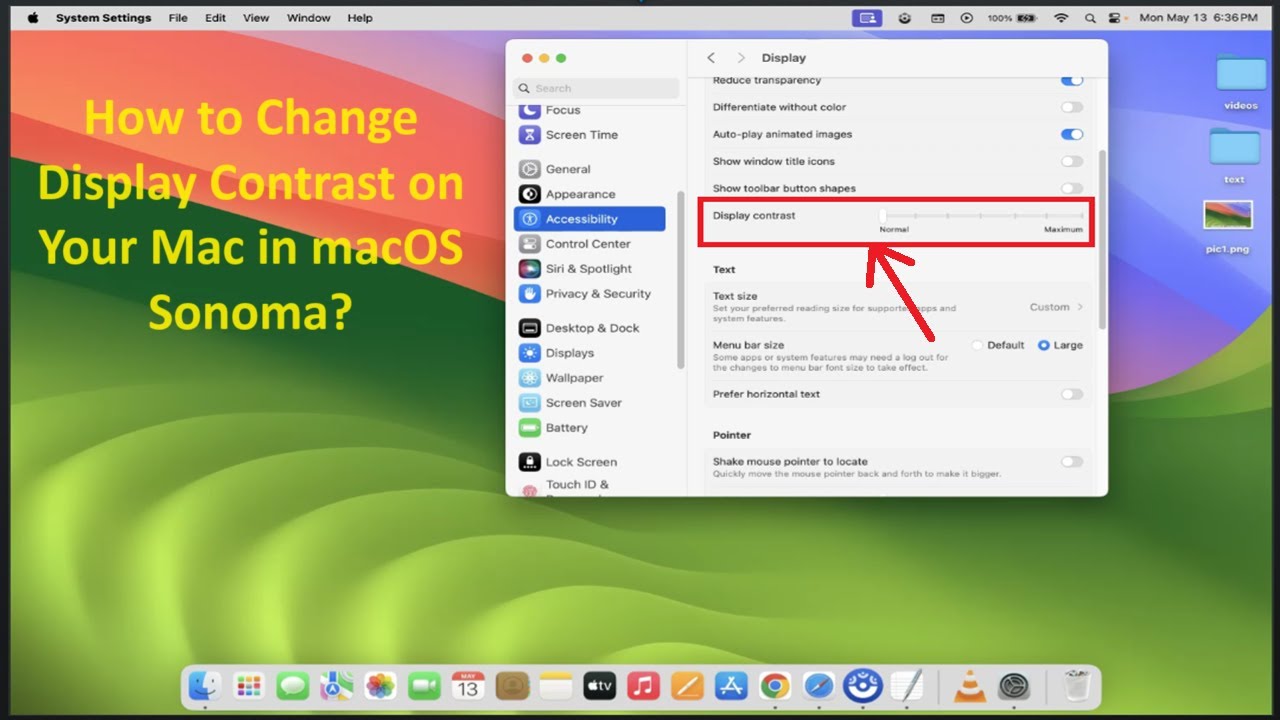Image resolution: width=1280 pixels, height=720 pixels.
Task: Open the Window menu
Action: 309,18
